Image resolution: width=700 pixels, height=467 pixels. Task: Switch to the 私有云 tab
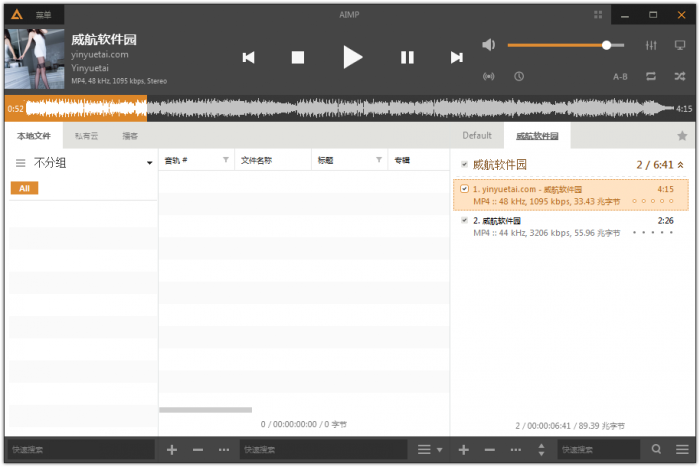point(86,136)
